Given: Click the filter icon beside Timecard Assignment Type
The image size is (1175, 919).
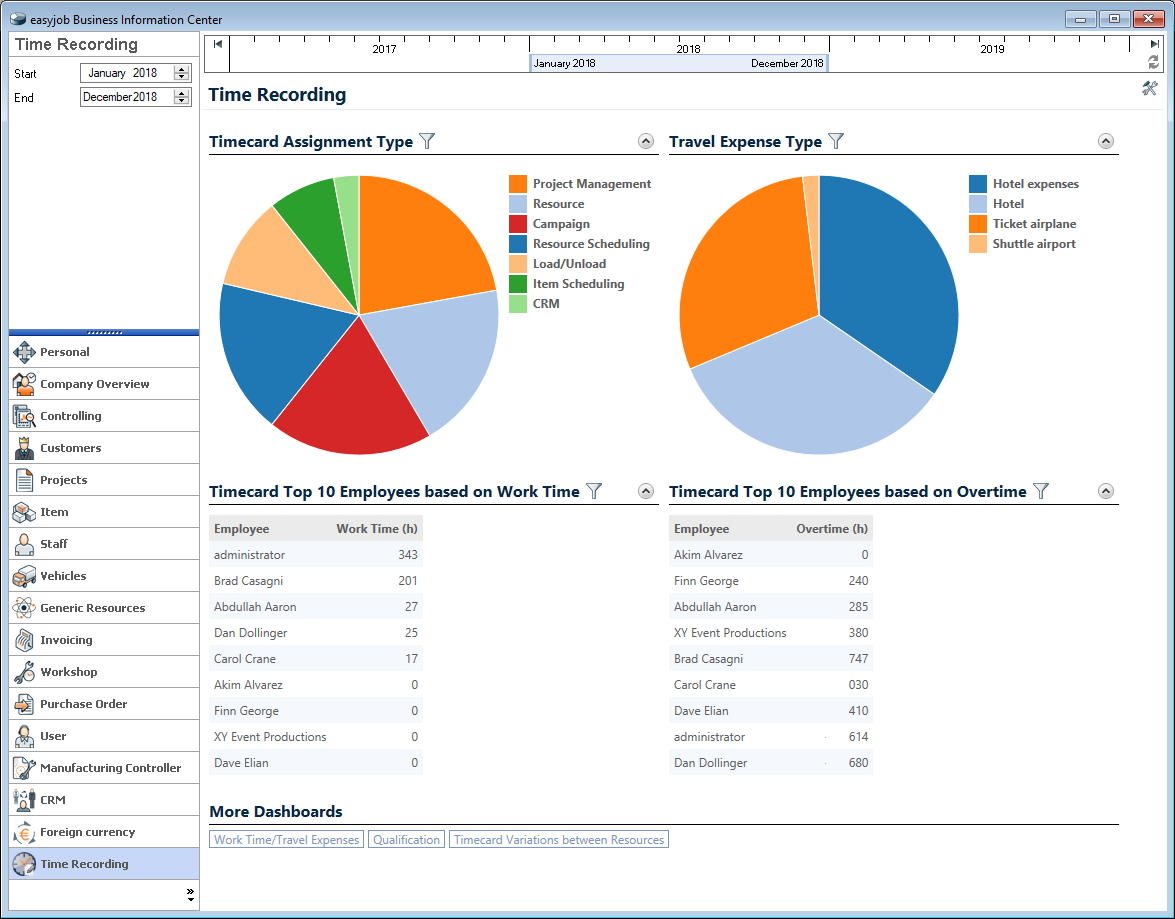Looking at the screenshot, I should coord(427,141).
